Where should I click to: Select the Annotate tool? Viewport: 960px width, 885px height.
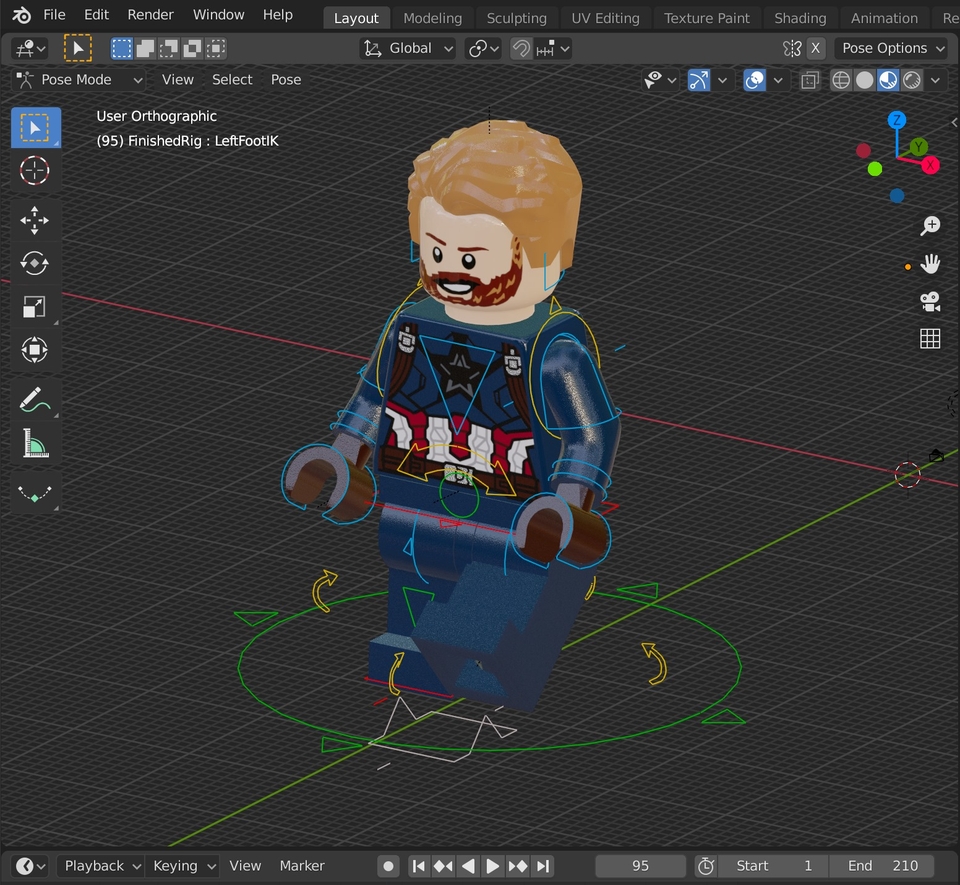(35, 400)
